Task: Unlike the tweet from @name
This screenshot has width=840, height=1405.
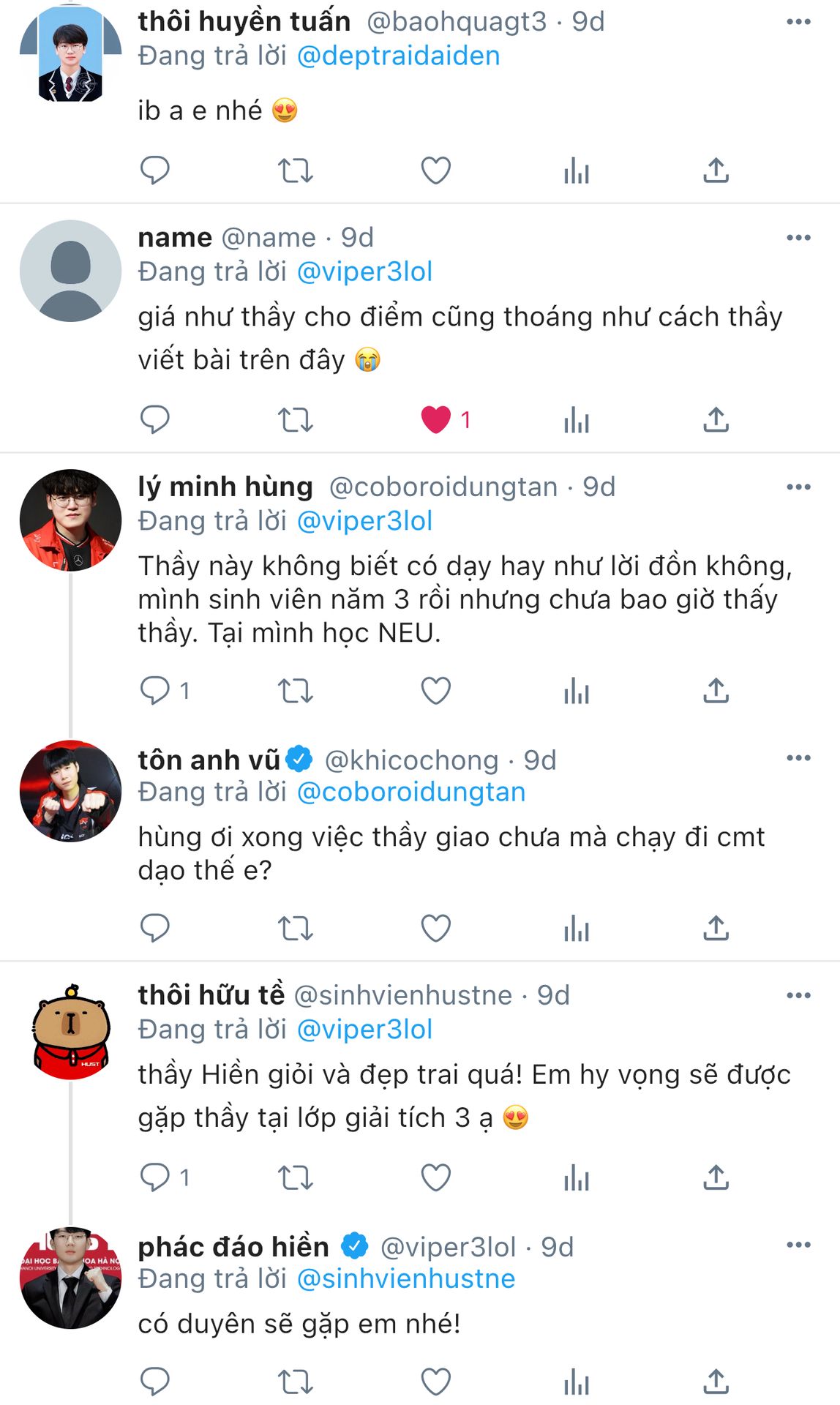Action: click(x=436, y=419)
